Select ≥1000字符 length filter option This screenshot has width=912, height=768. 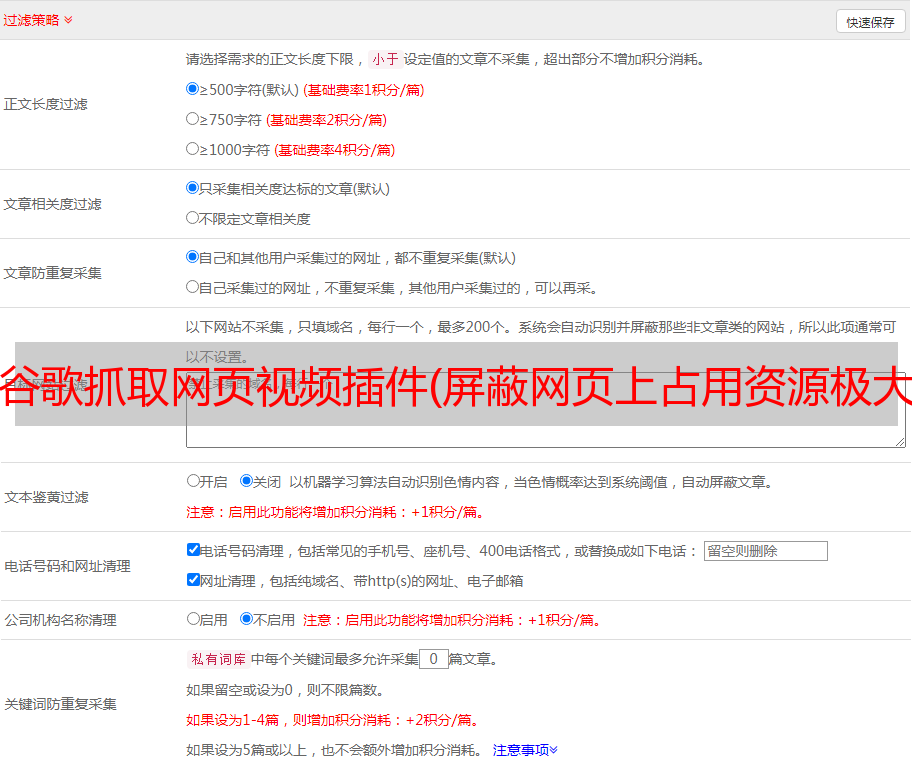193,149
